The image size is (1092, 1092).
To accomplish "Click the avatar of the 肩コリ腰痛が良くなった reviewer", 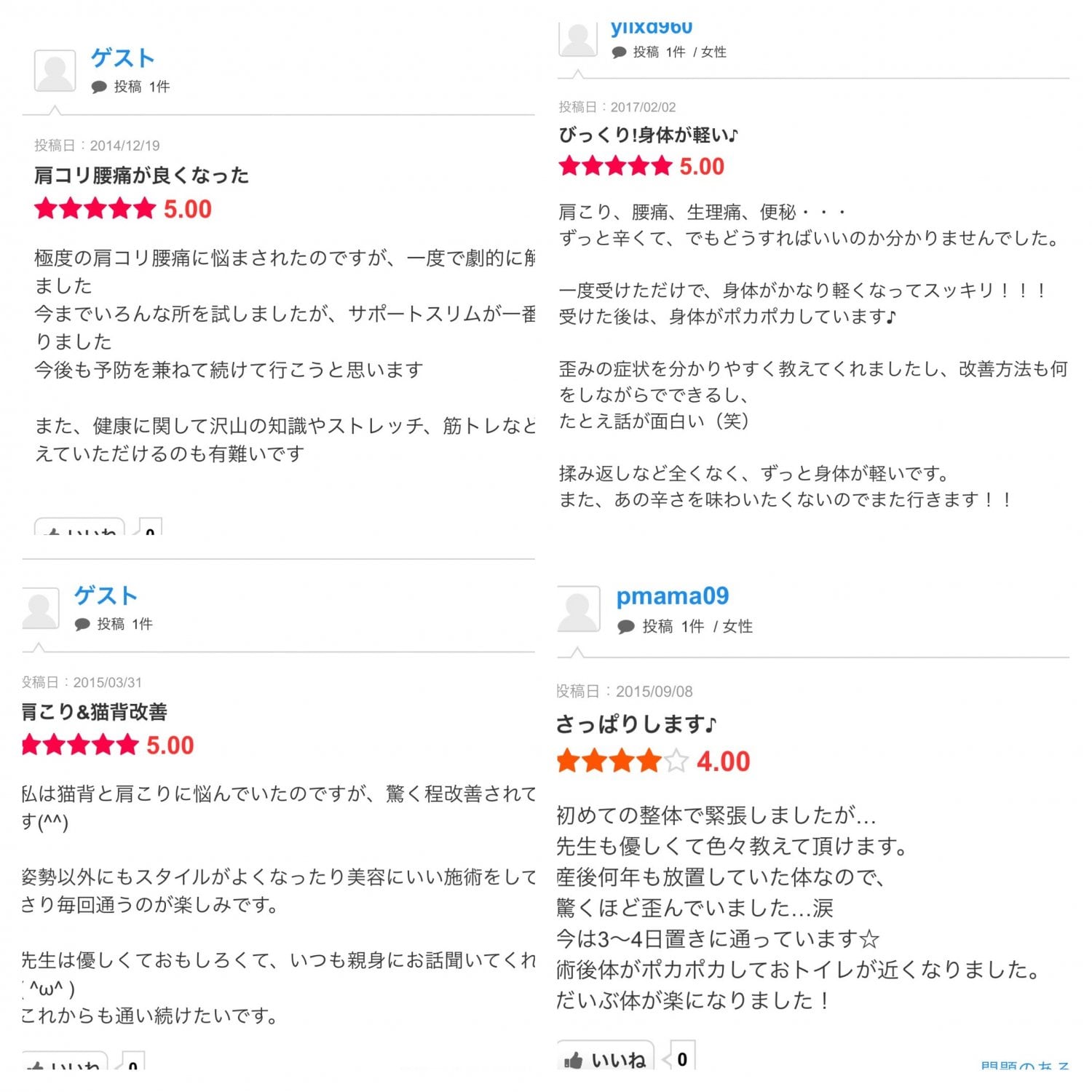I will tap(55, 71).
